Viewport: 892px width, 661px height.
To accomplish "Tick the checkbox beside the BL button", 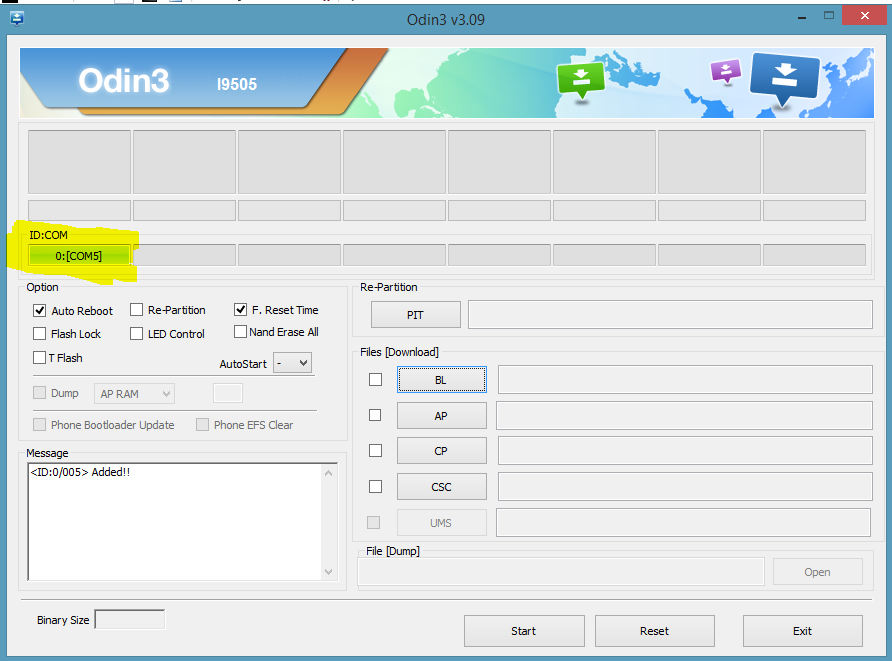I will click(375, 379).
